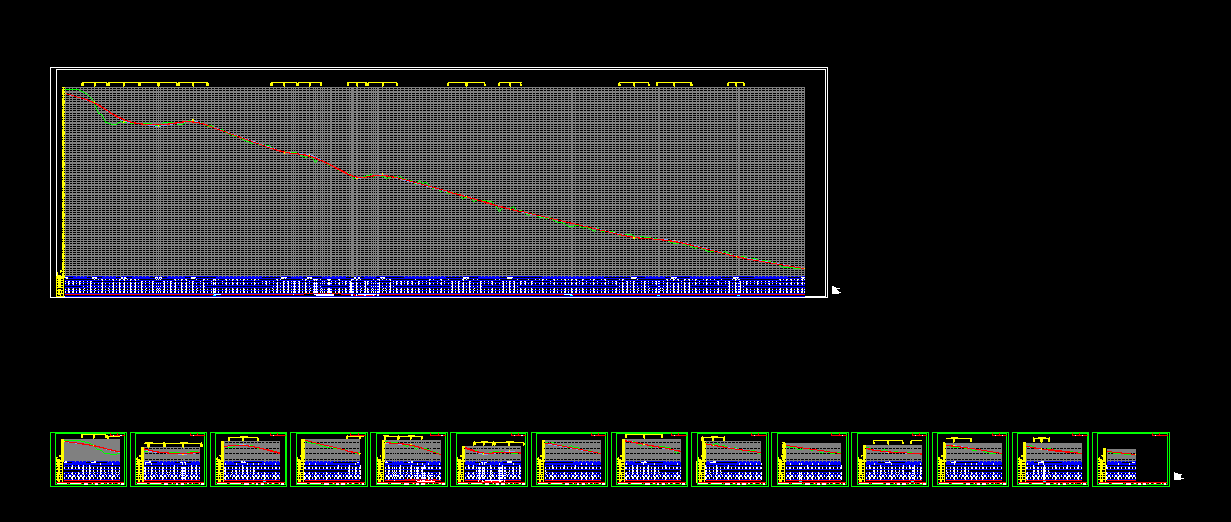Screen dimensions: 1231x522
Task: Select the ninth small profile sheet in the row
Action: pos(730,460)
